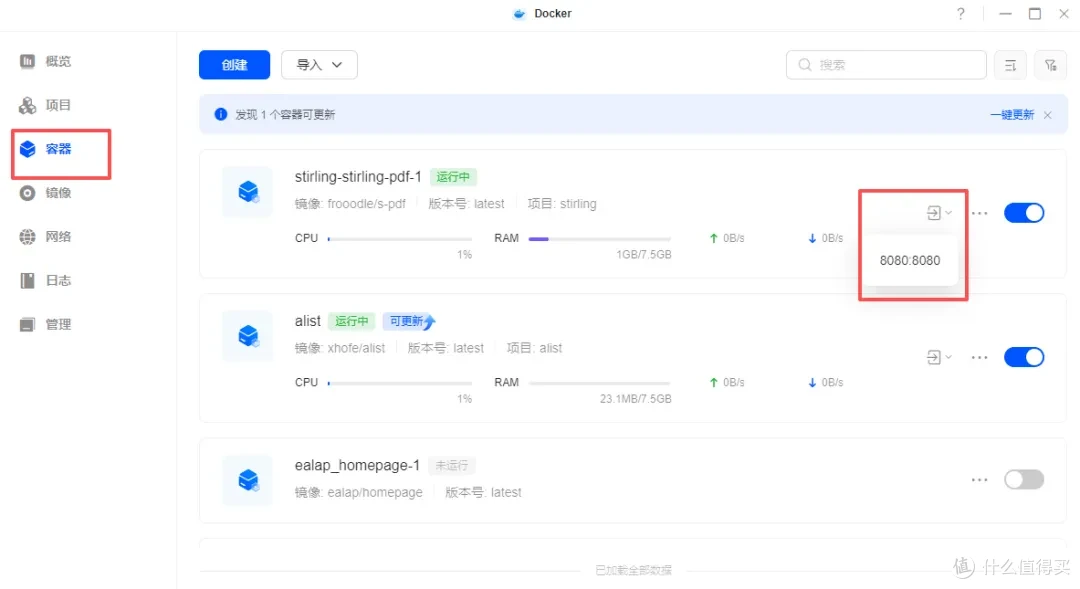This screenshot has height=589, width=1080.
Task: Open the alist container name
Action: click(308, 321)
